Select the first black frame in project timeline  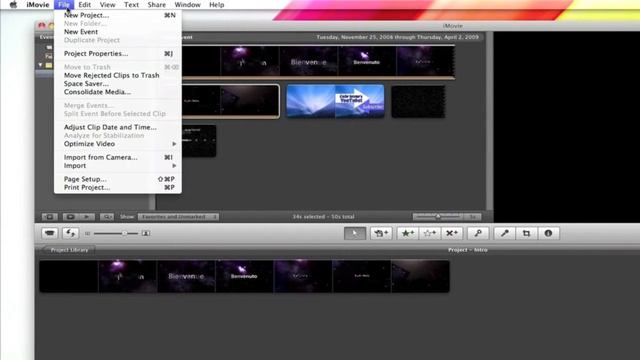[69, 276]
